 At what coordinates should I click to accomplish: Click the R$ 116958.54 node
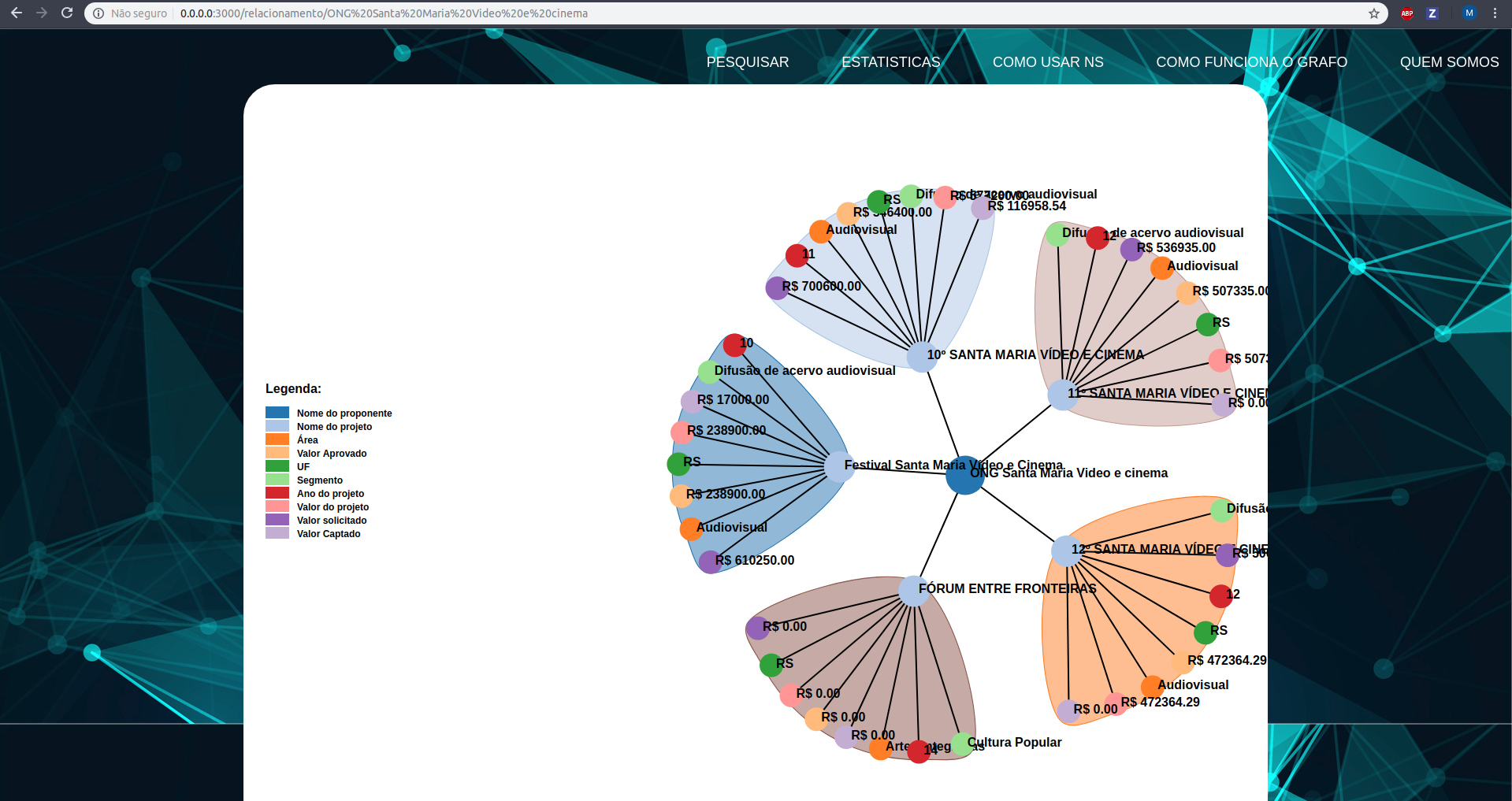983,208
